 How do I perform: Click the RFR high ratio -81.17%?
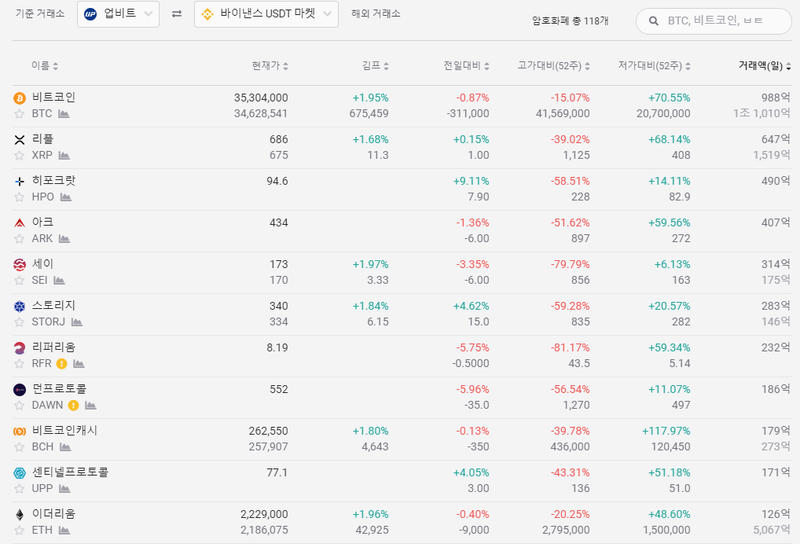point(570,348)
